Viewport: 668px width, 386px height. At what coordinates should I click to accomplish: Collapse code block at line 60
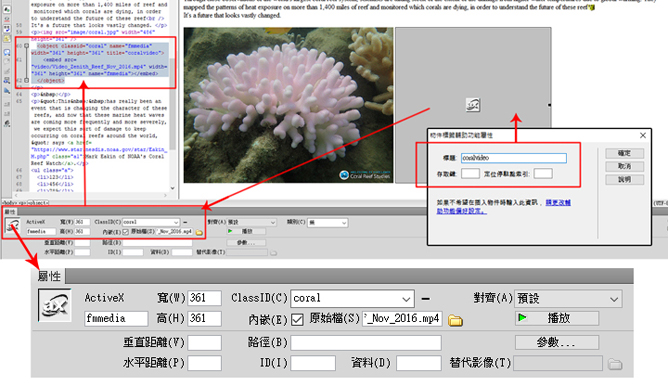click(x=26, y=46)
